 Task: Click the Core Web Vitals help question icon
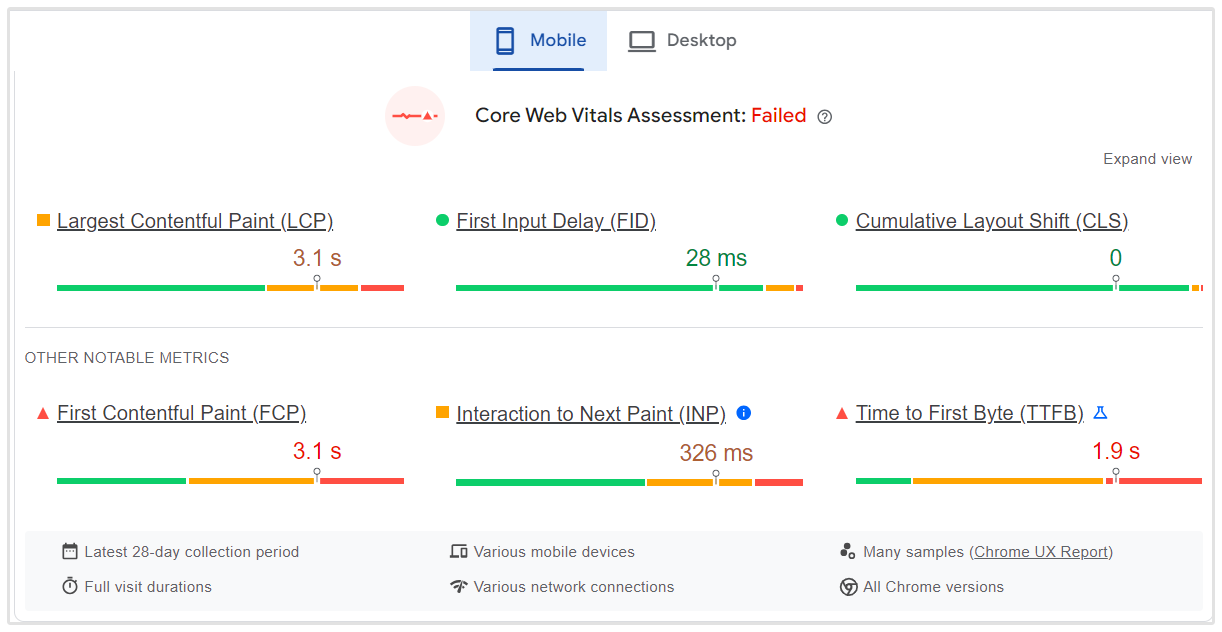coord(825,117)
